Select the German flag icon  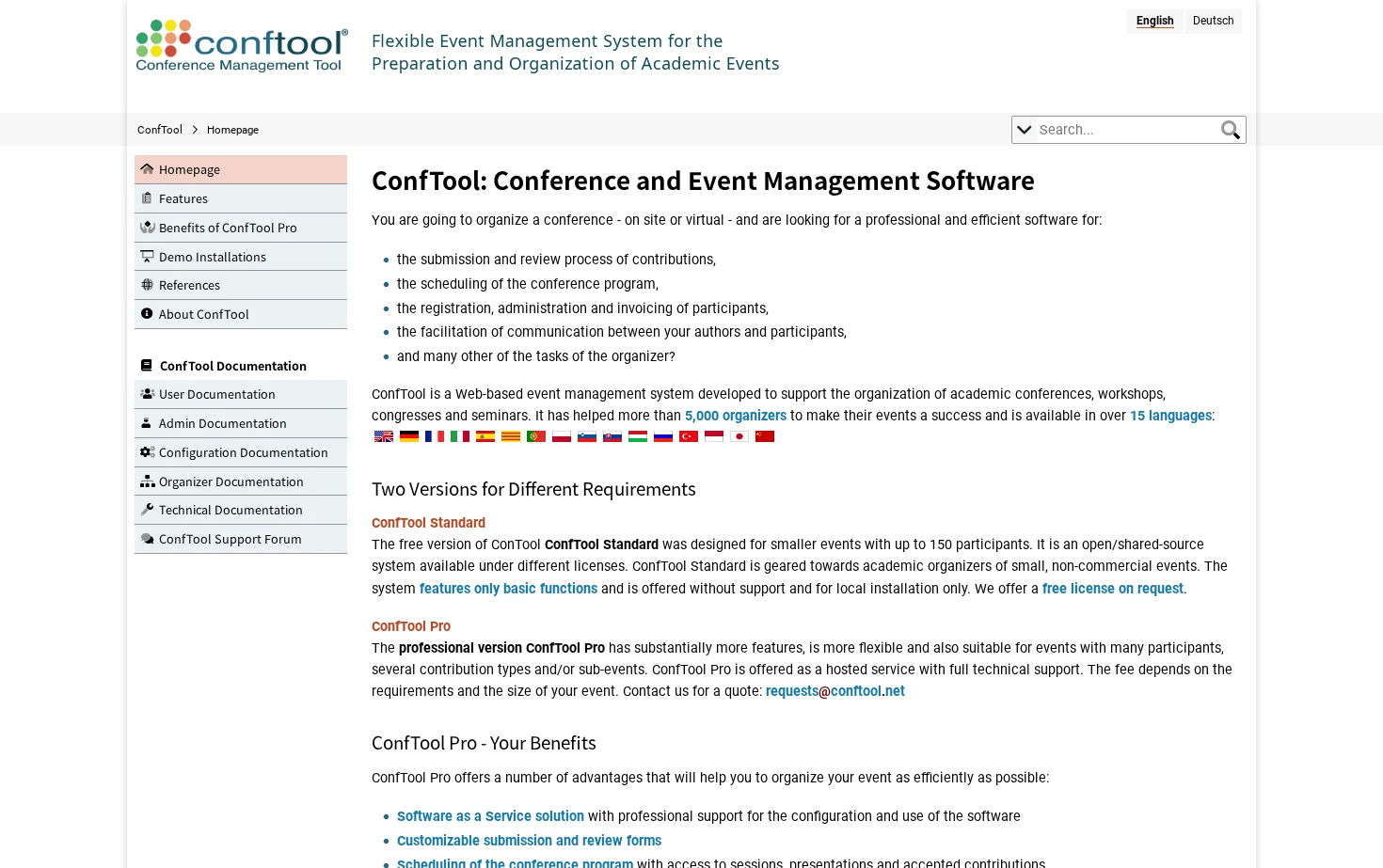point(409,436)
